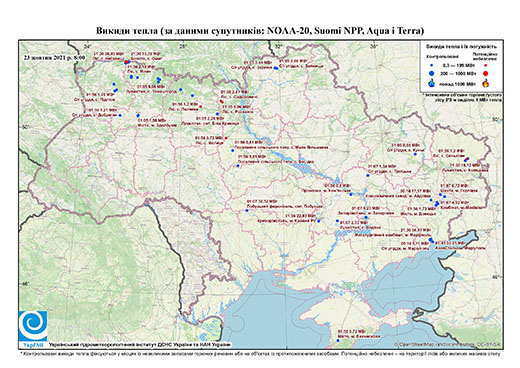Click the legend text '200 — 1000 МВт'

click(458, 73)
